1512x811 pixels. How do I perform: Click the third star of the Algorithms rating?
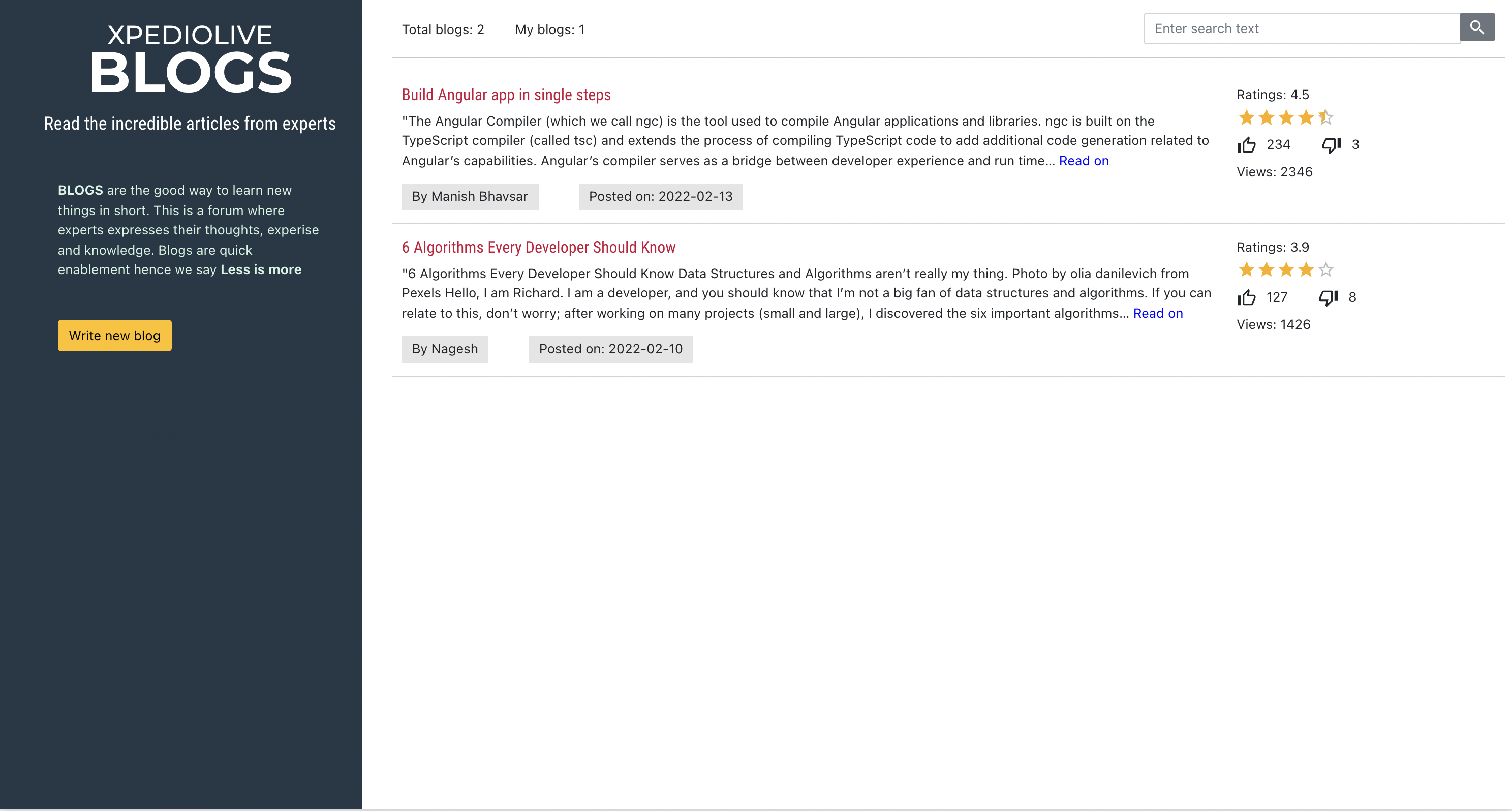coord(1286,269)
